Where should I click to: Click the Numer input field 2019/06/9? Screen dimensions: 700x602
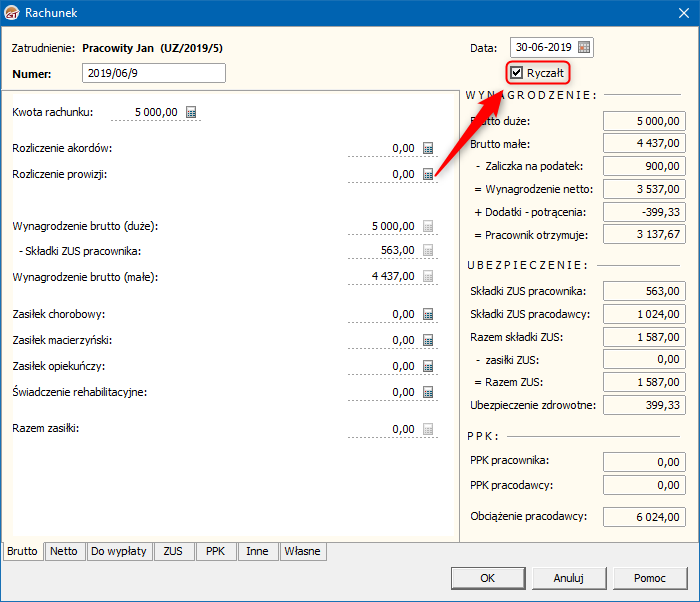click(154, 73)
